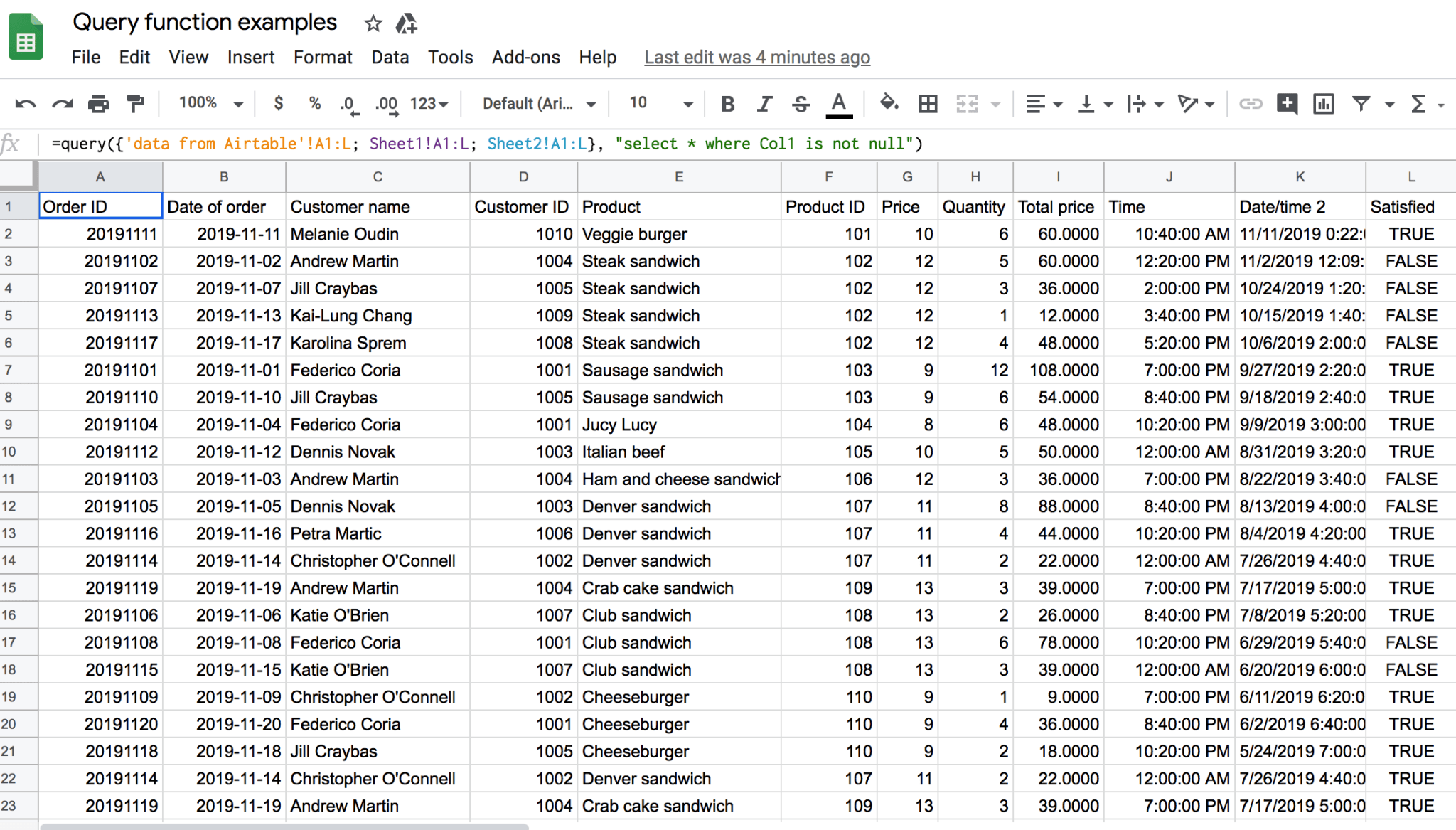Click the undo arrow icon
Screen dimensions: 1456x830
(26, 104)
